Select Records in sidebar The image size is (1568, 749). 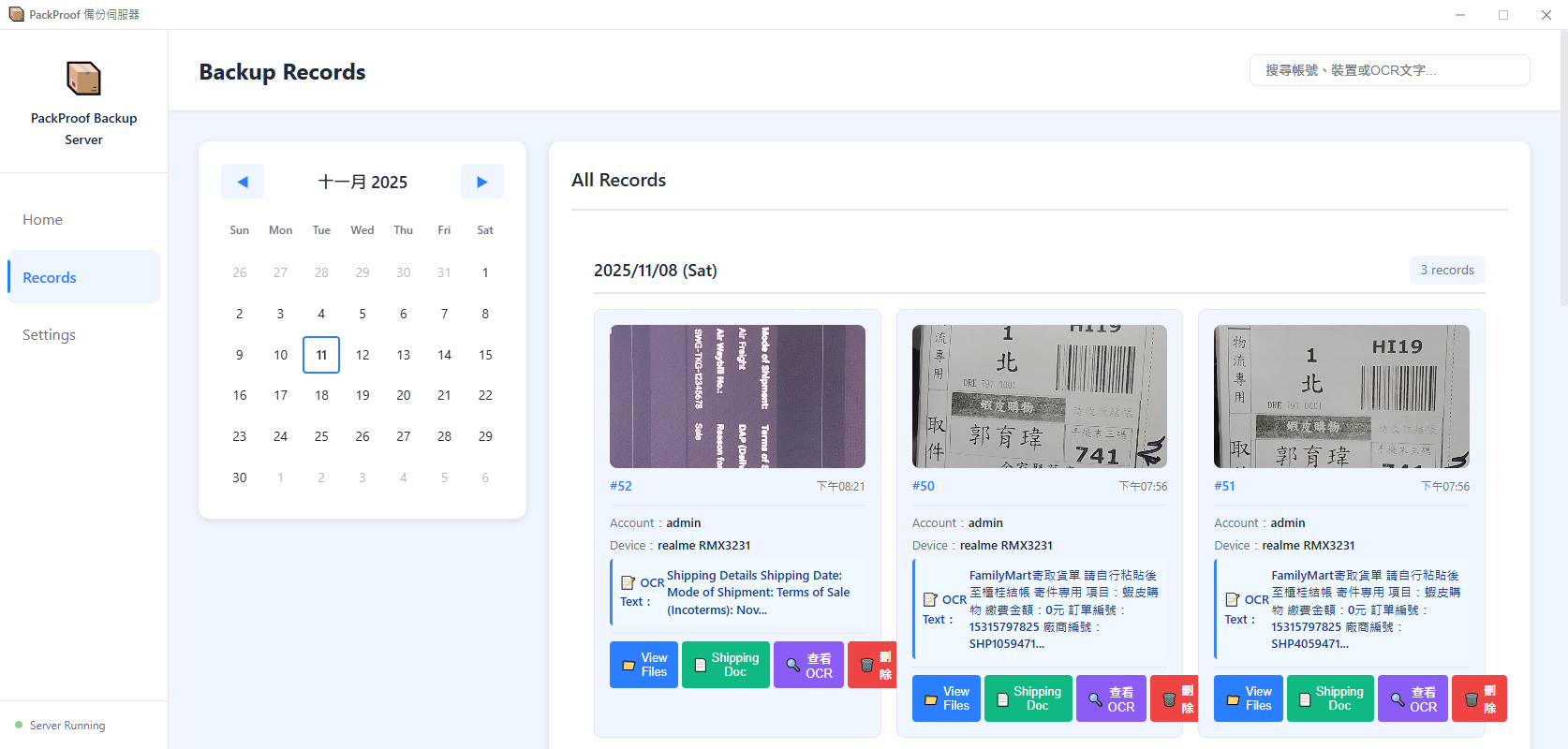tap(83, 277)
